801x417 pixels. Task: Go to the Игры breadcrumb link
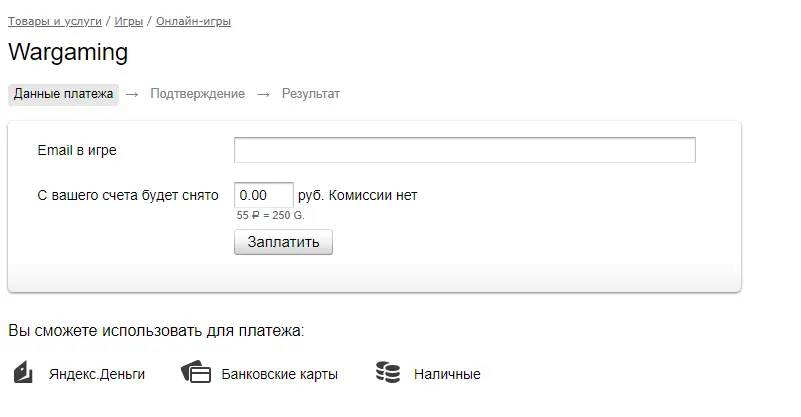coord(129,21)
